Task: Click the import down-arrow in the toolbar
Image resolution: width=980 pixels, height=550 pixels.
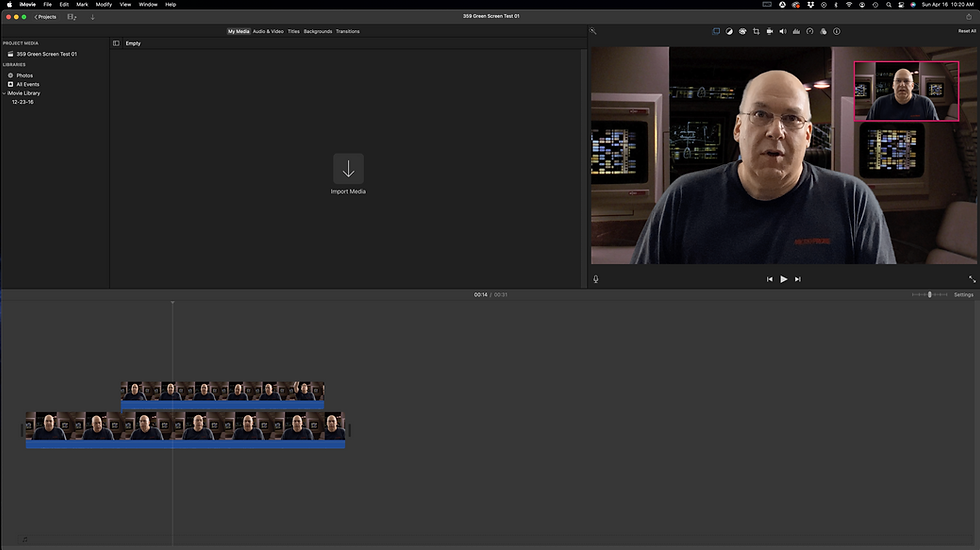Action: click(92, 17)
